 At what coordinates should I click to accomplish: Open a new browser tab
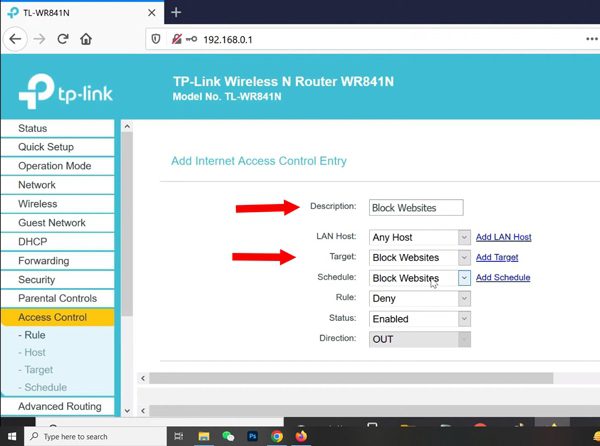coord(176,13)
